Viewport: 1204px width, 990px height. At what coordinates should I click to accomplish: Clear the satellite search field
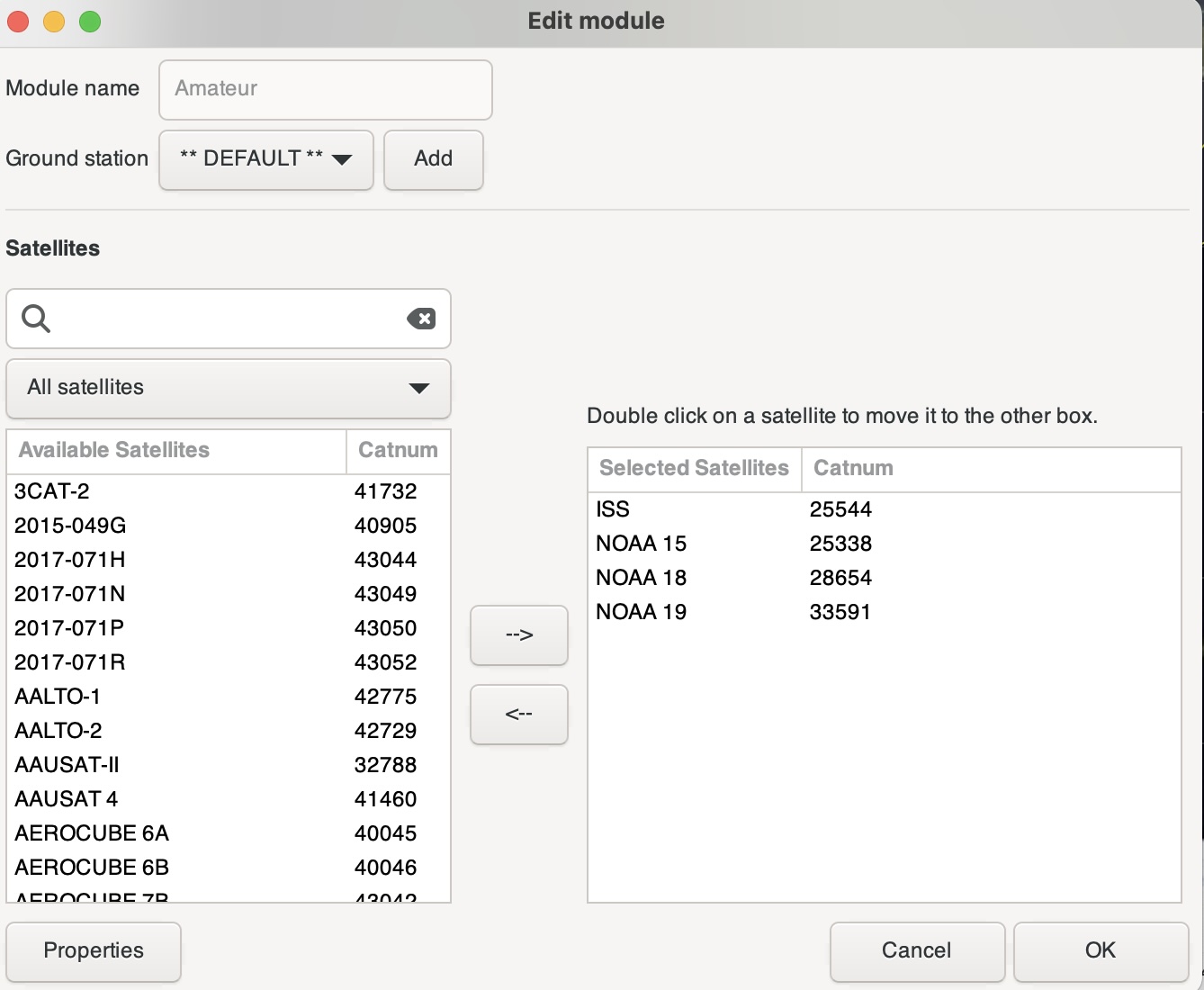click(x=420, y=319)
